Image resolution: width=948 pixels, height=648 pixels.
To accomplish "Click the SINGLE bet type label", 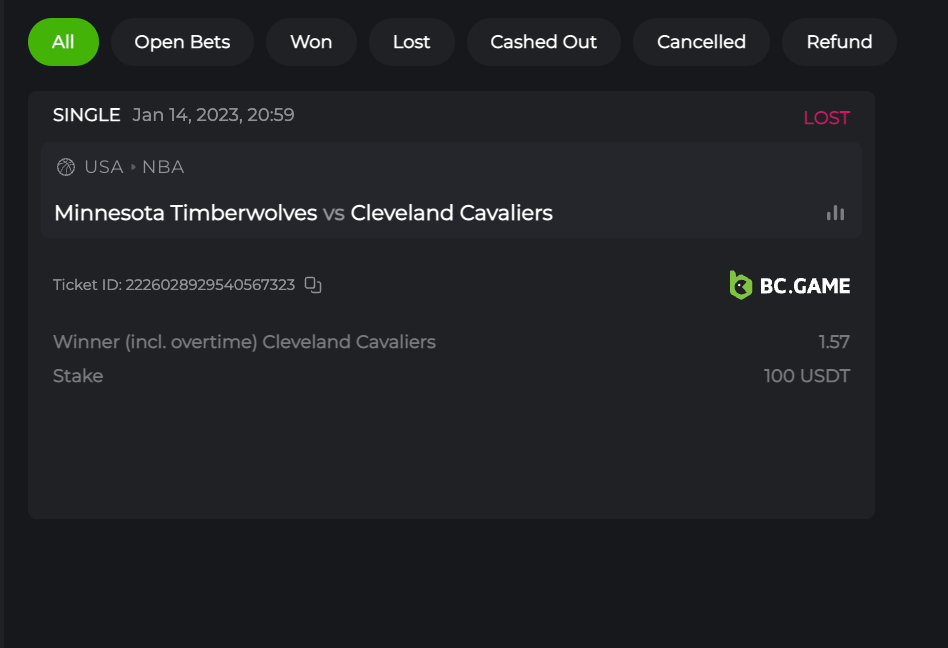I will pos(86,115).
